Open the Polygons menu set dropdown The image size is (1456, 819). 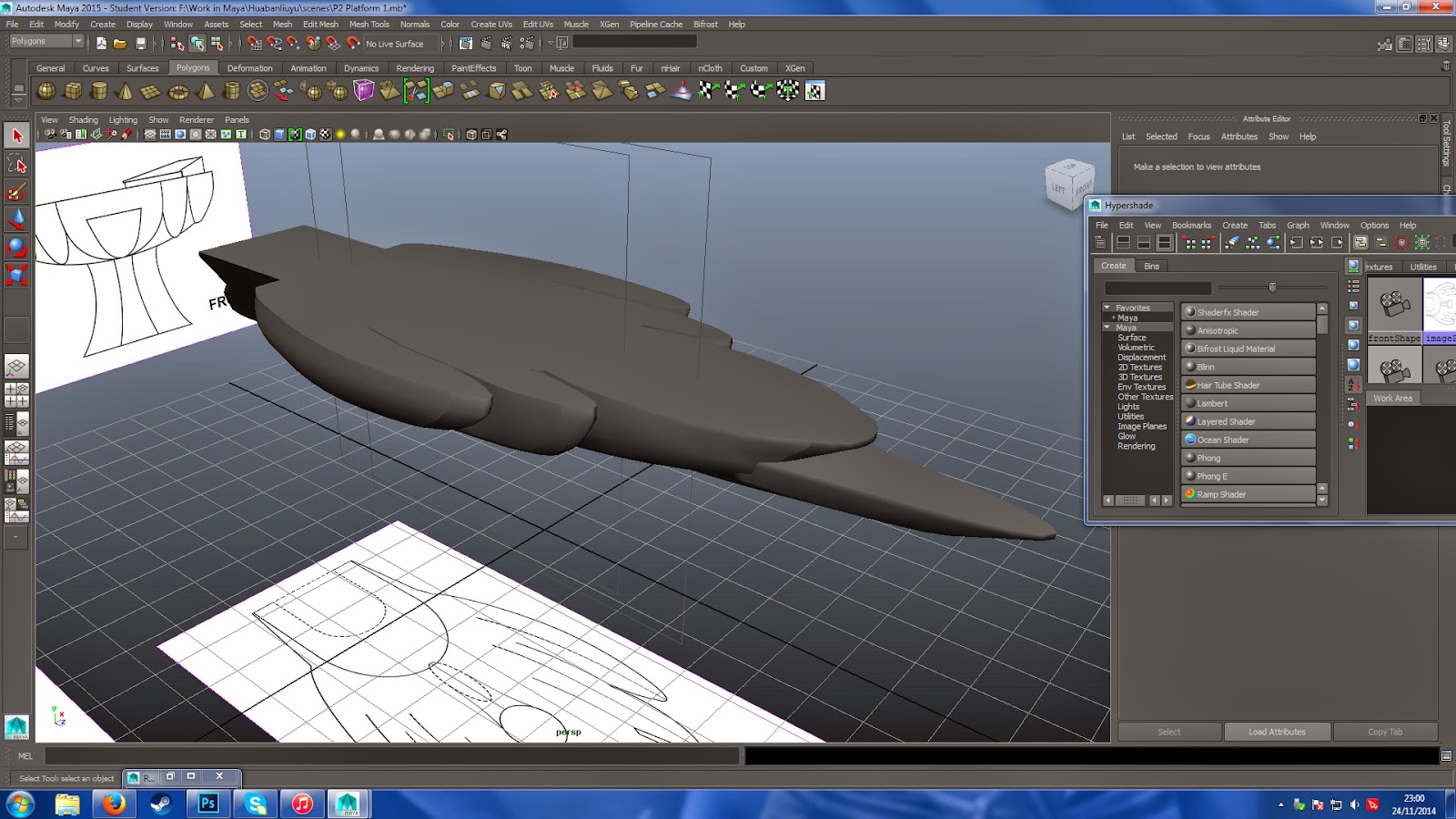(x=45, y=42)
